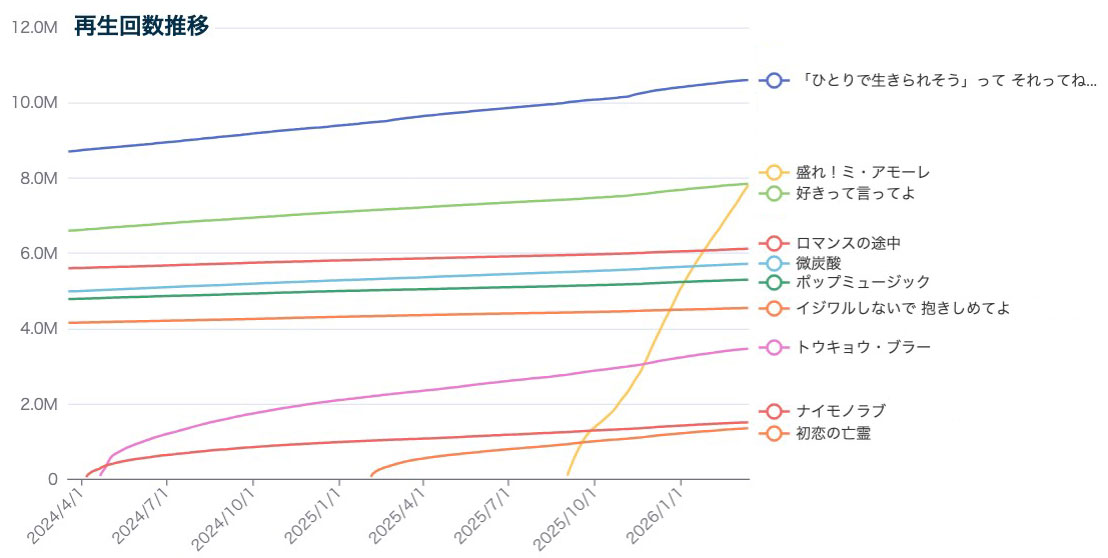Image resolution: width=1108 pixels, height=558 pixels.
Task: Click the 6.0M y-axis label
Action: [37, 254]
